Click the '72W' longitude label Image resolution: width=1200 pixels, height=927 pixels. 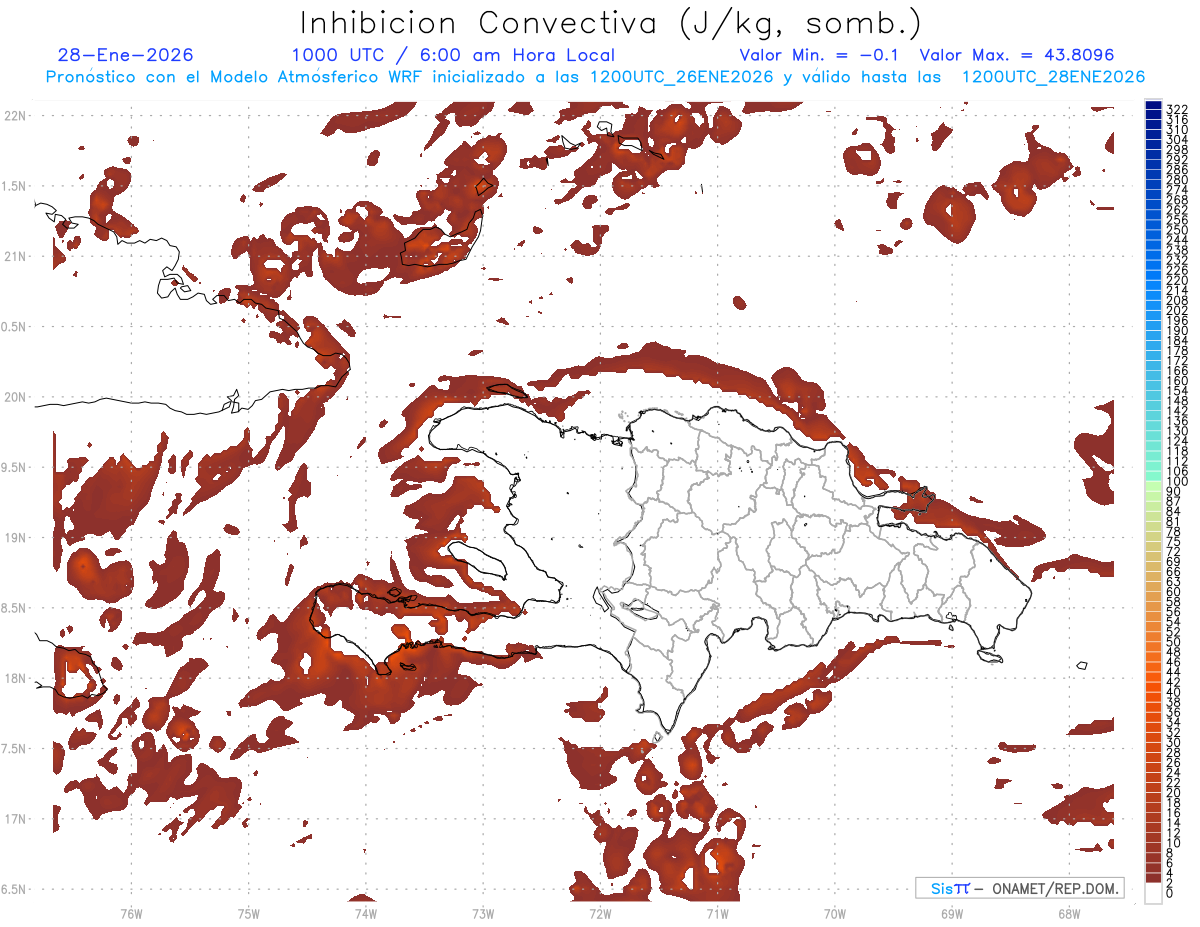tap(600, 913)
